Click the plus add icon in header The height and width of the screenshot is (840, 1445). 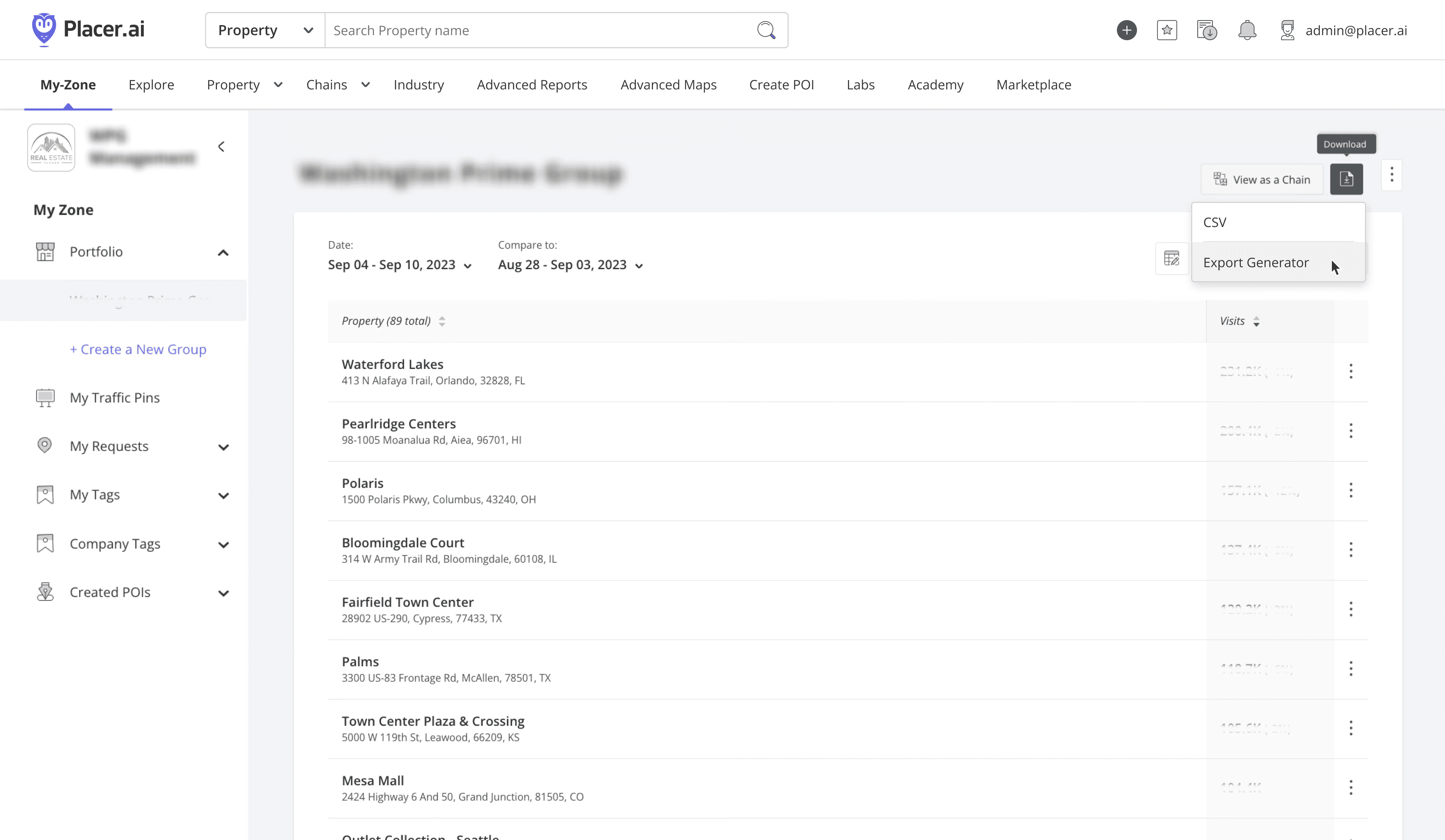[x=1126, y=30]
